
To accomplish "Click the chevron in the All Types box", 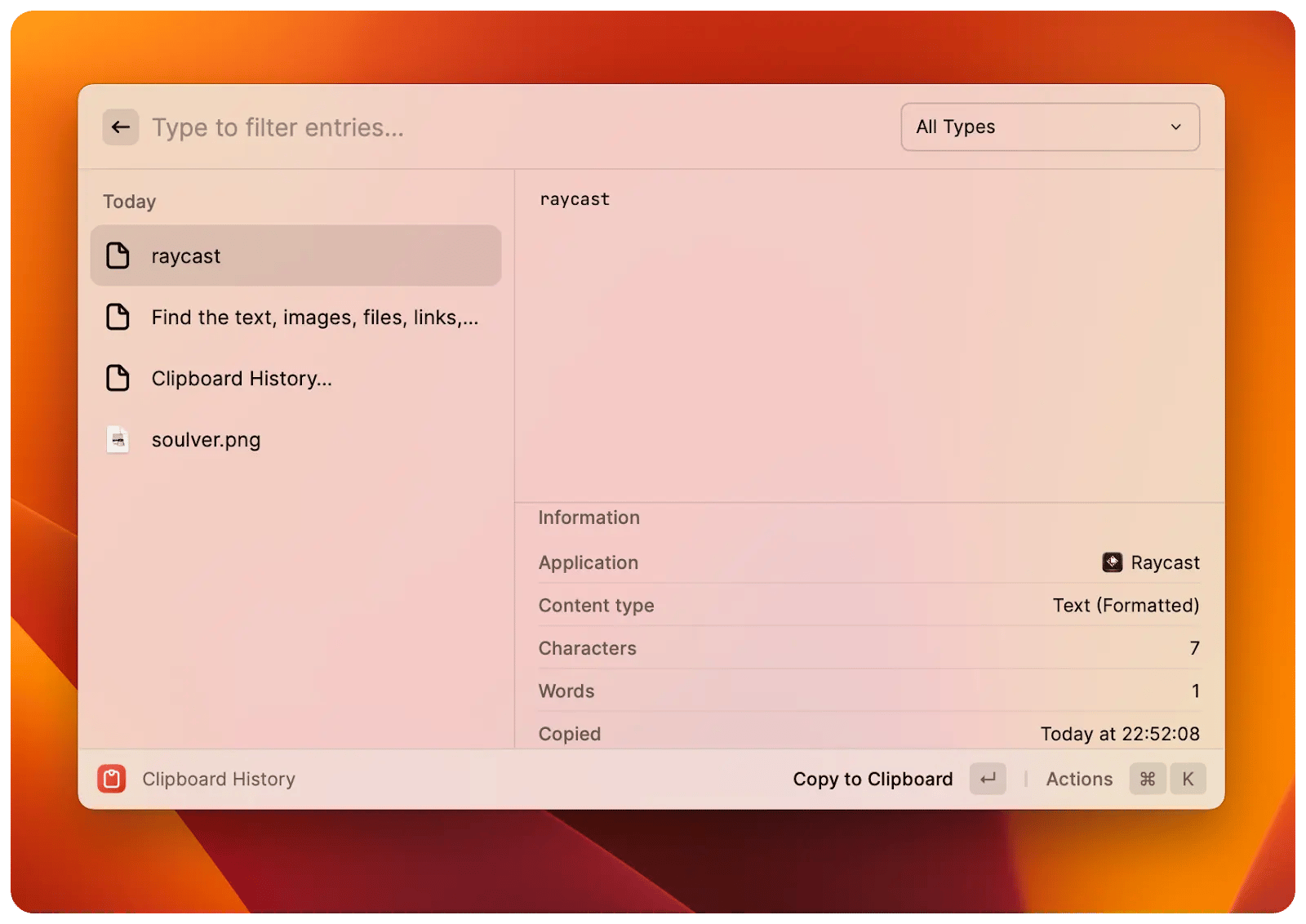I will [1175, 127].
